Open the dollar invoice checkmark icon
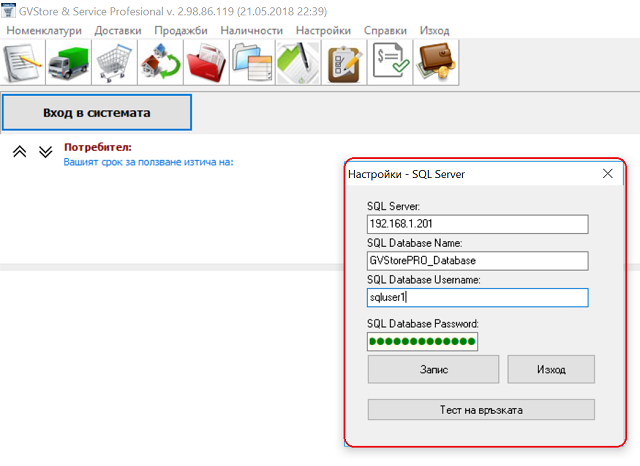Viewport: 640px width, 466px height. (390, 62)
